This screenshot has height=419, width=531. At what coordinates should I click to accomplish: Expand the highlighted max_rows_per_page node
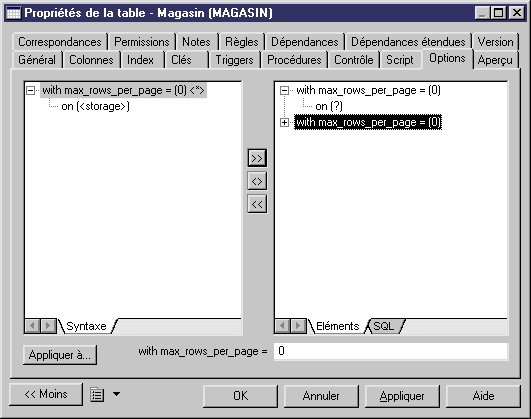pos(284,122)
